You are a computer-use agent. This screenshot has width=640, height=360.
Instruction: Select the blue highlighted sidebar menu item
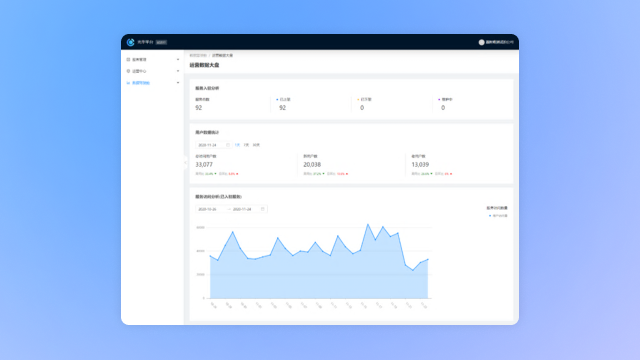coord(152,83)
